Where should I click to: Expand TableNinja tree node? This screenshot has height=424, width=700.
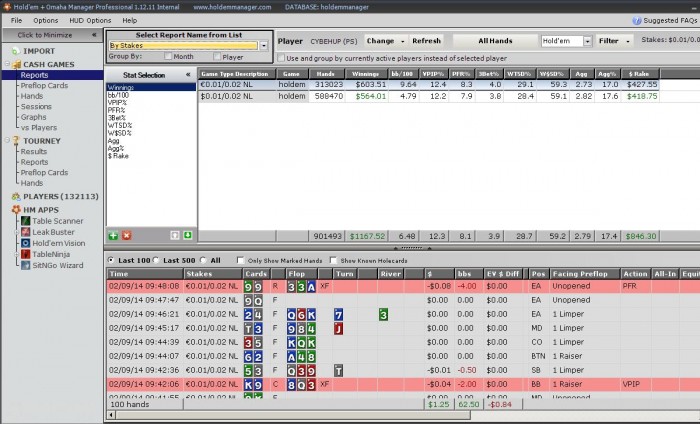(17, 254)
